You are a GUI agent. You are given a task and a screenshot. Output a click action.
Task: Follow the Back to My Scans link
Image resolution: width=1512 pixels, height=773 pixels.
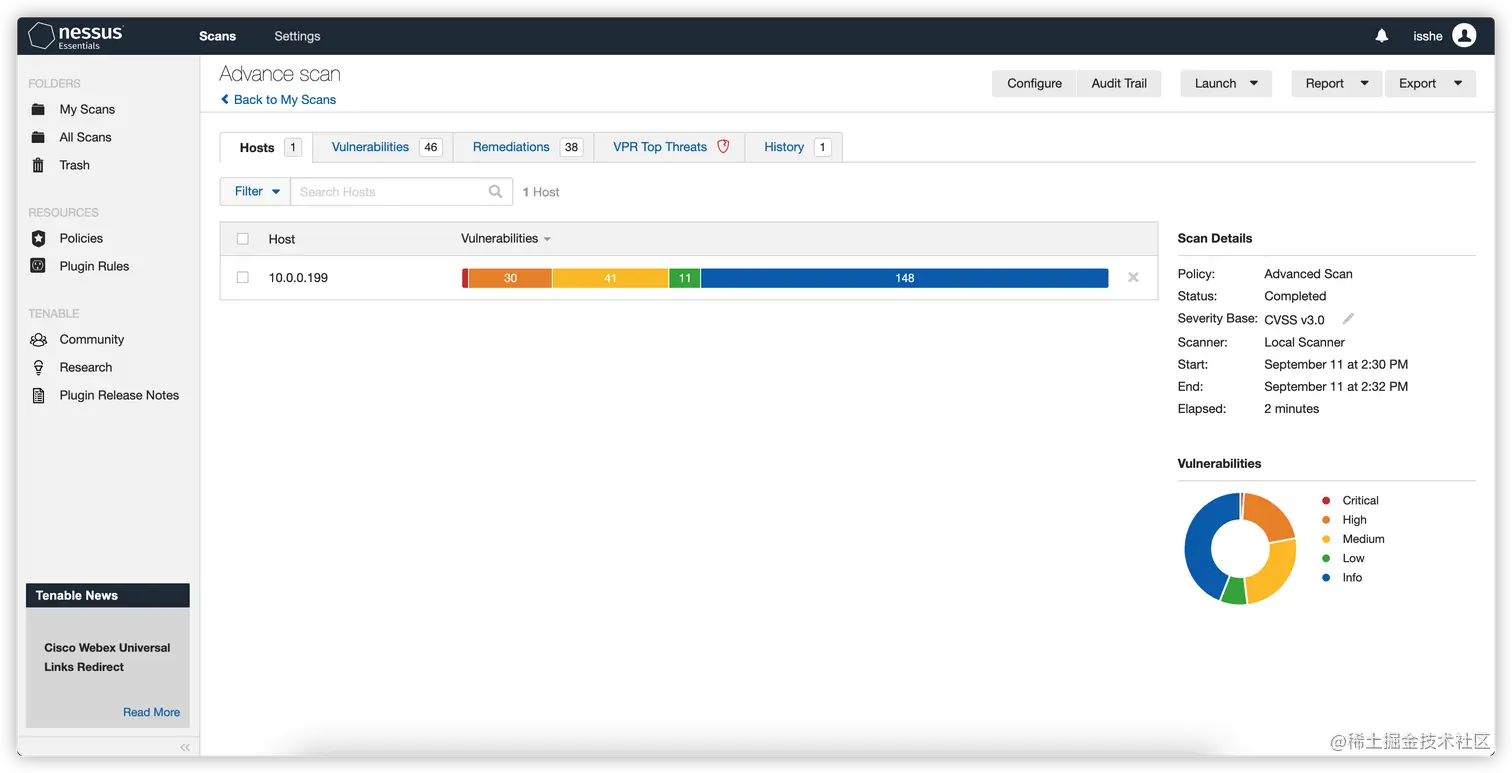point(279,100)
